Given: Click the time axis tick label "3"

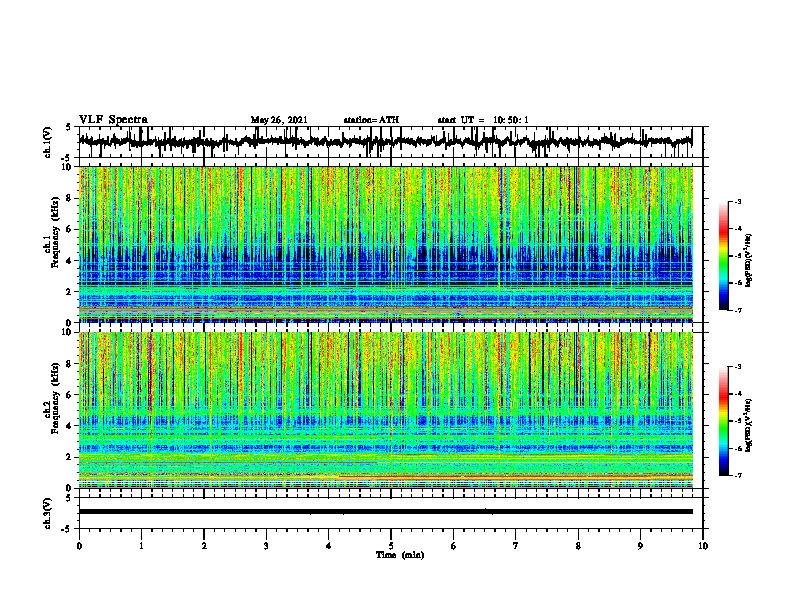Looking at the screenshot, I should pos(266,546).
